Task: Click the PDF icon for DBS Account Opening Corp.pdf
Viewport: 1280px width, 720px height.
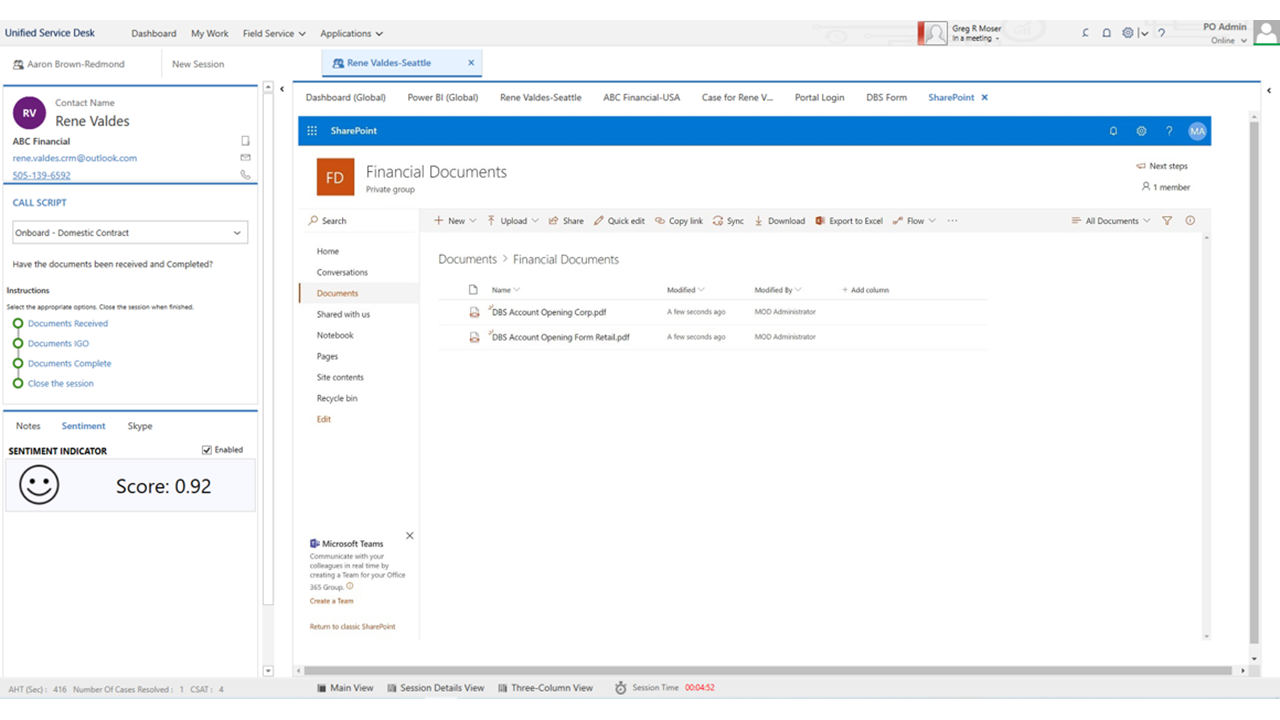Action: coord(474,312)
